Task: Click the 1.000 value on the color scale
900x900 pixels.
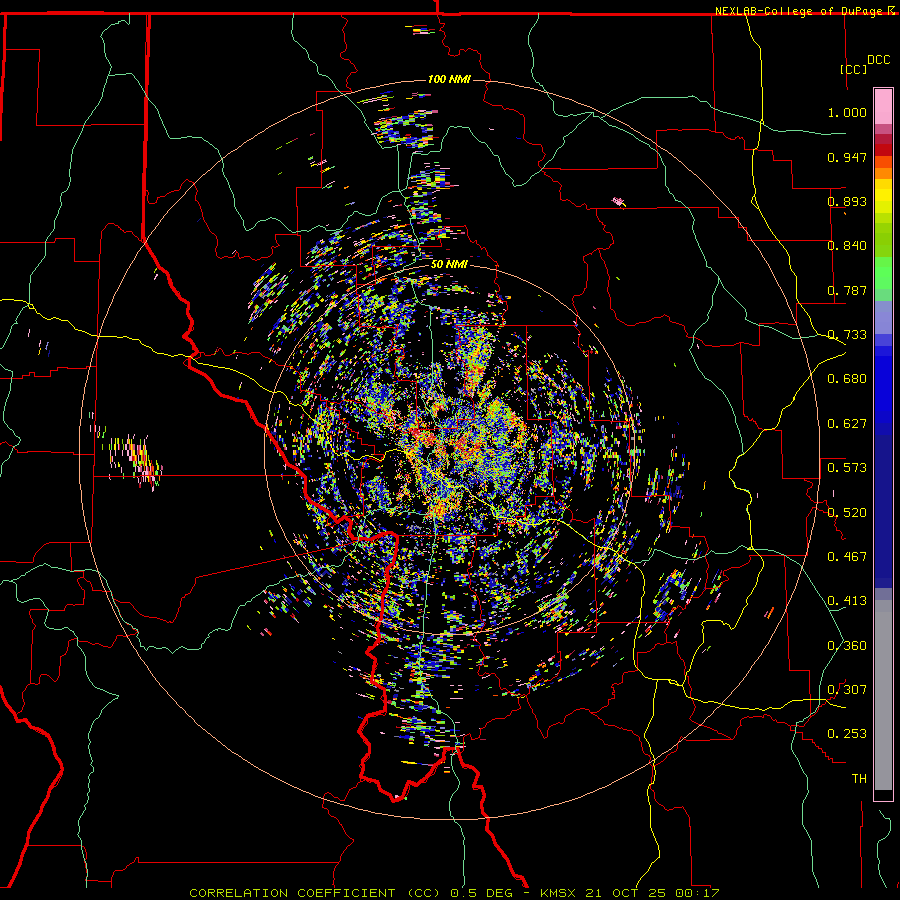Action: click(x=847, y=112)
